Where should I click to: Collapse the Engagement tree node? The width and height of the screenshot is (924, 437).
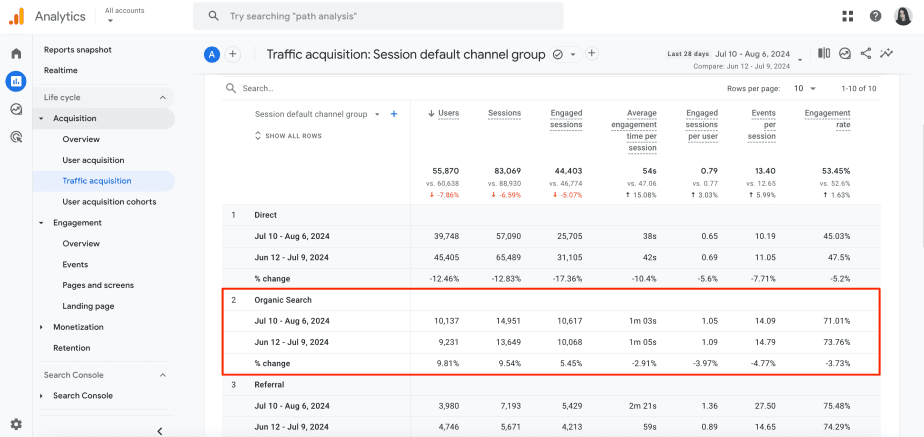(x=42, y=223)
